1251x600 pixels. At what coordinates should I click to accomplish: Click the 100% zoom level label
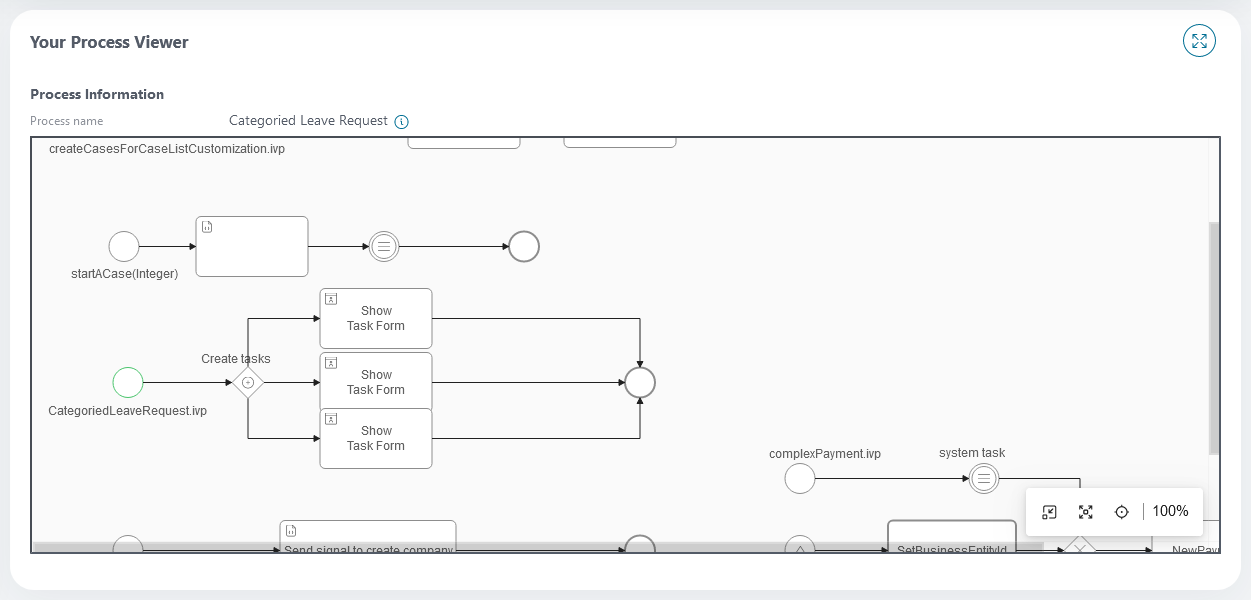(1170, 511)
